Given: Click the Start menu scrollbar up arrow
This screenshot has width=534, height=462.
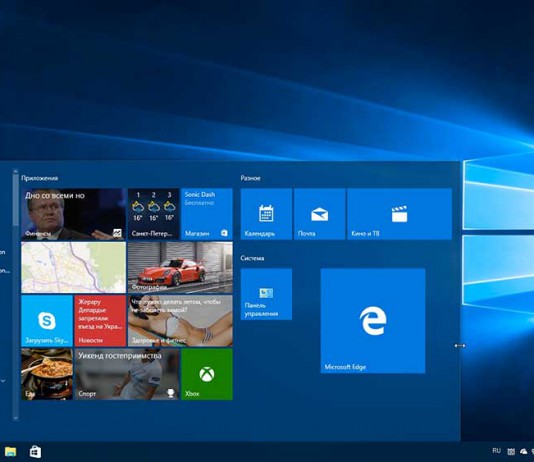Looking at the screenshot, I should click(15, 171).
